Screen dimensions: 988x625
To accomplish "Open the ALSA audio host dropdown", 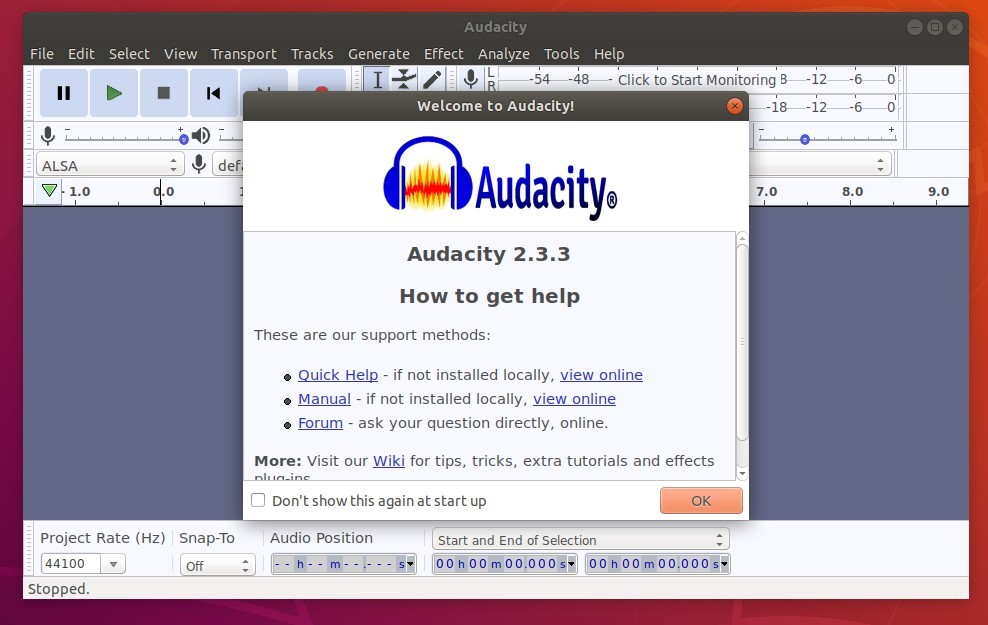I will pos(110,165).
